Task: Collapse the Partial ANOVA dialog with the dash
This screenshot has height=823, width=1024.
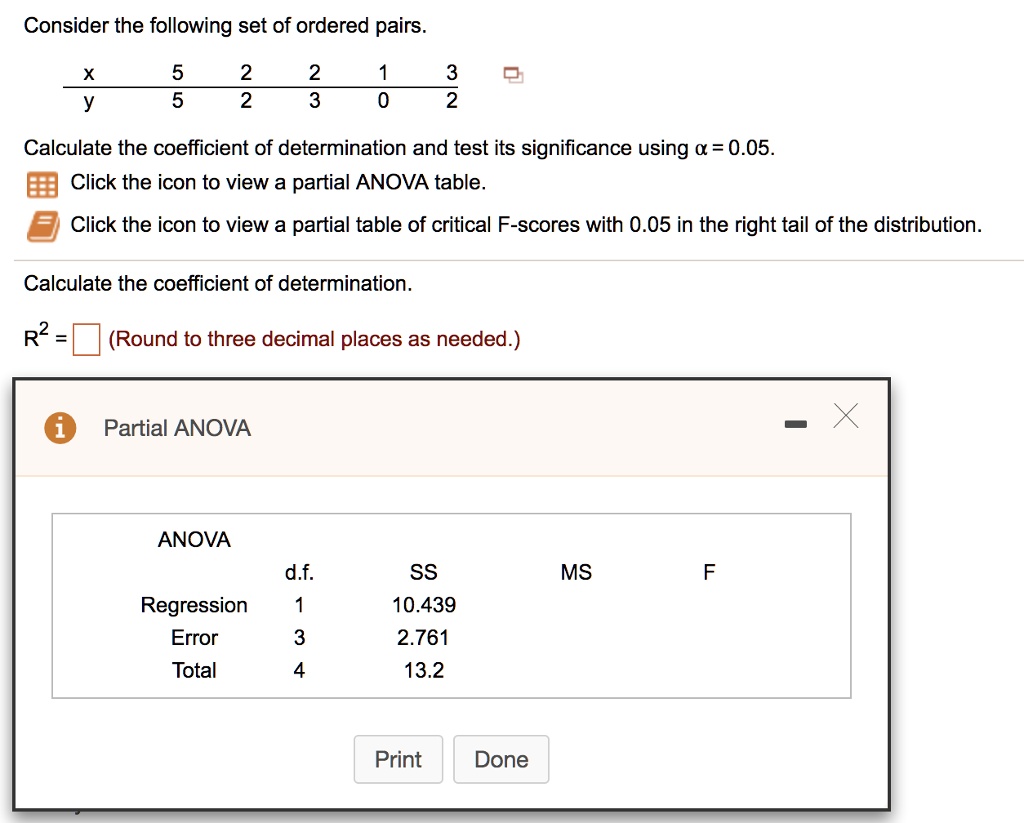Action: [796, 423]
